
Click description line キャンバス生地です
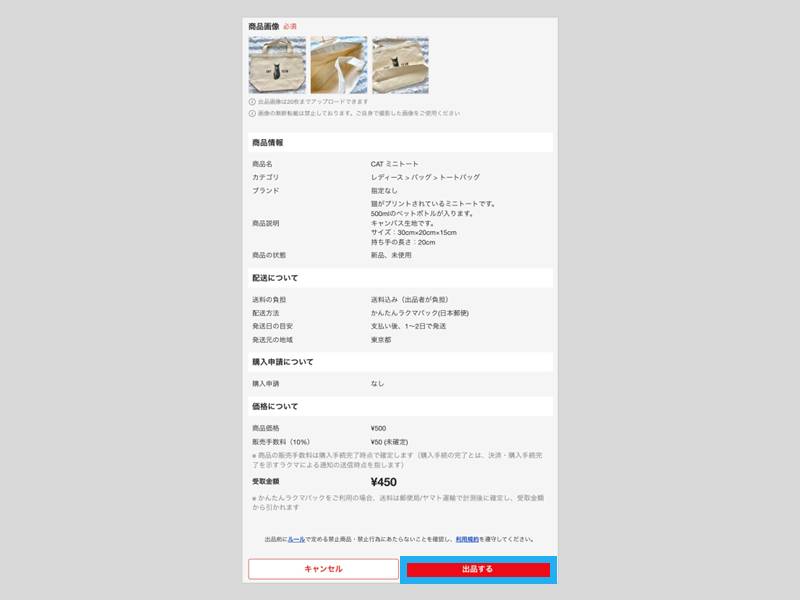coord(402,223)
